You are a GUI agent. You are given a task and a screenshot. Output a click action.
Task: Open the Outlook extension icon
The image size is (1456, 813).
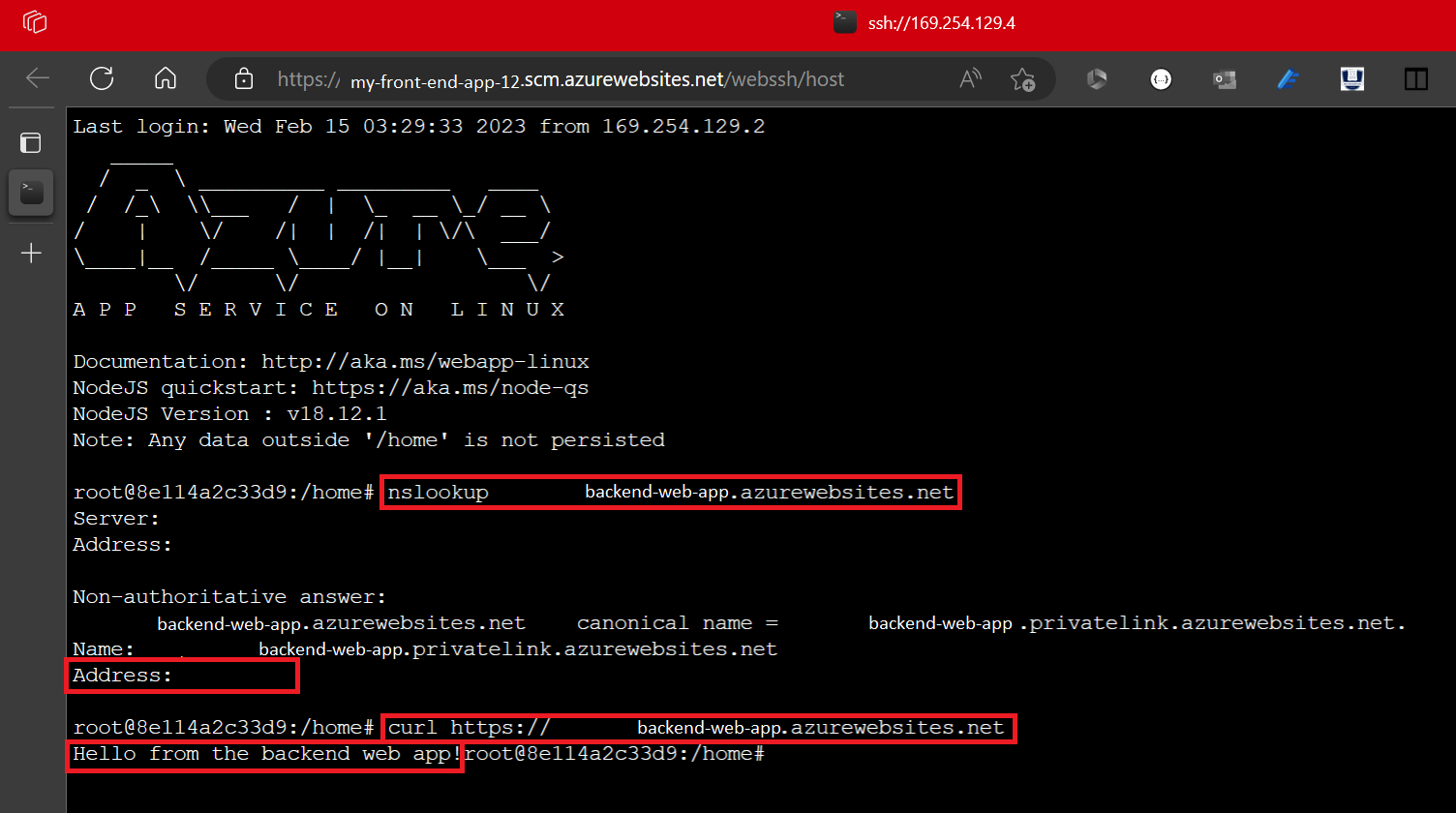click(1224, 79)
